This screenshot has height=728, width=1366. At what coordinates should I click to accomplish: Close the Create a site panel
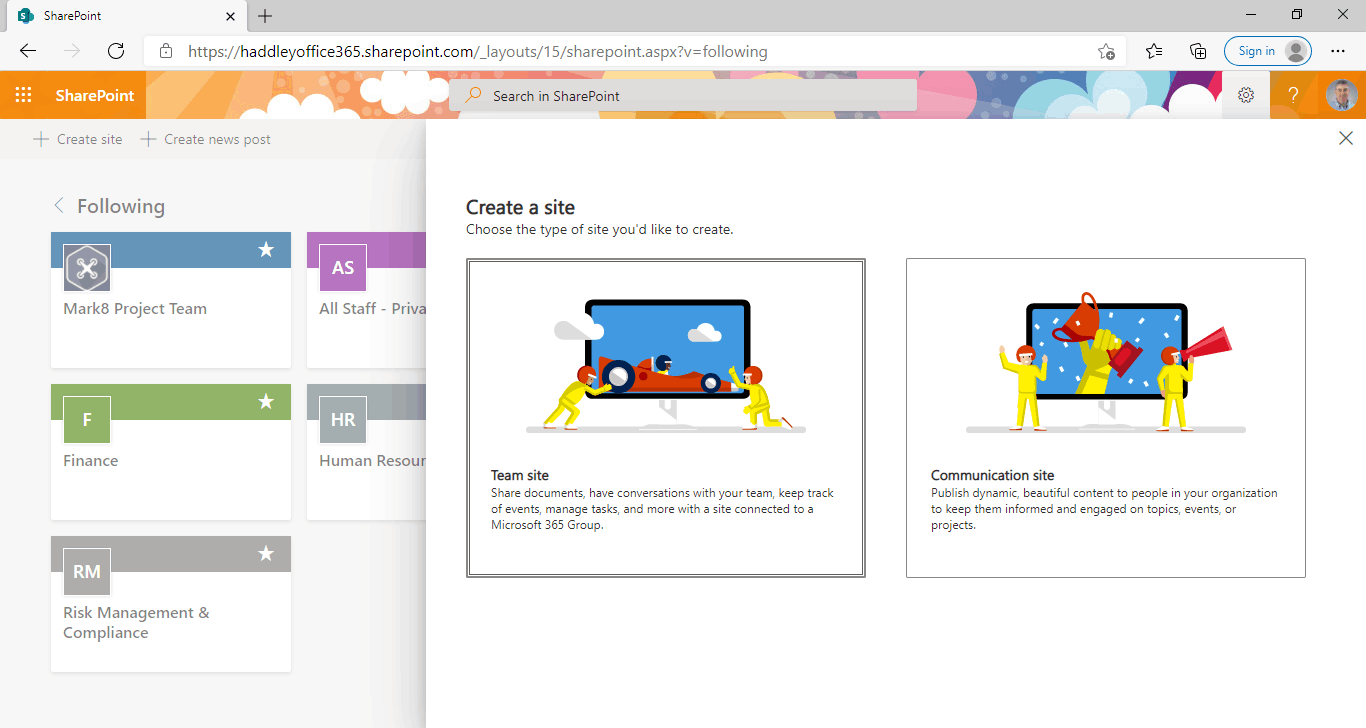1346,139
